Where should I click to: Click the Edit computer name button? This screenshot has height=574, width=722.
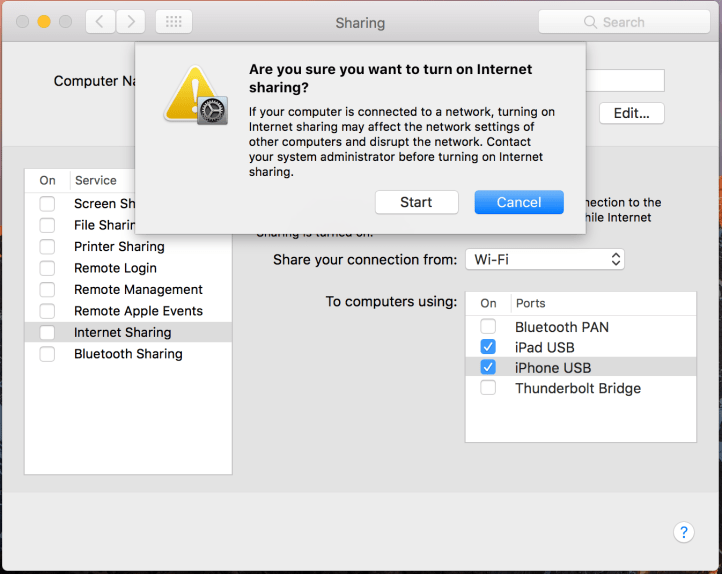pyautogui.click(x=631, y=113)
